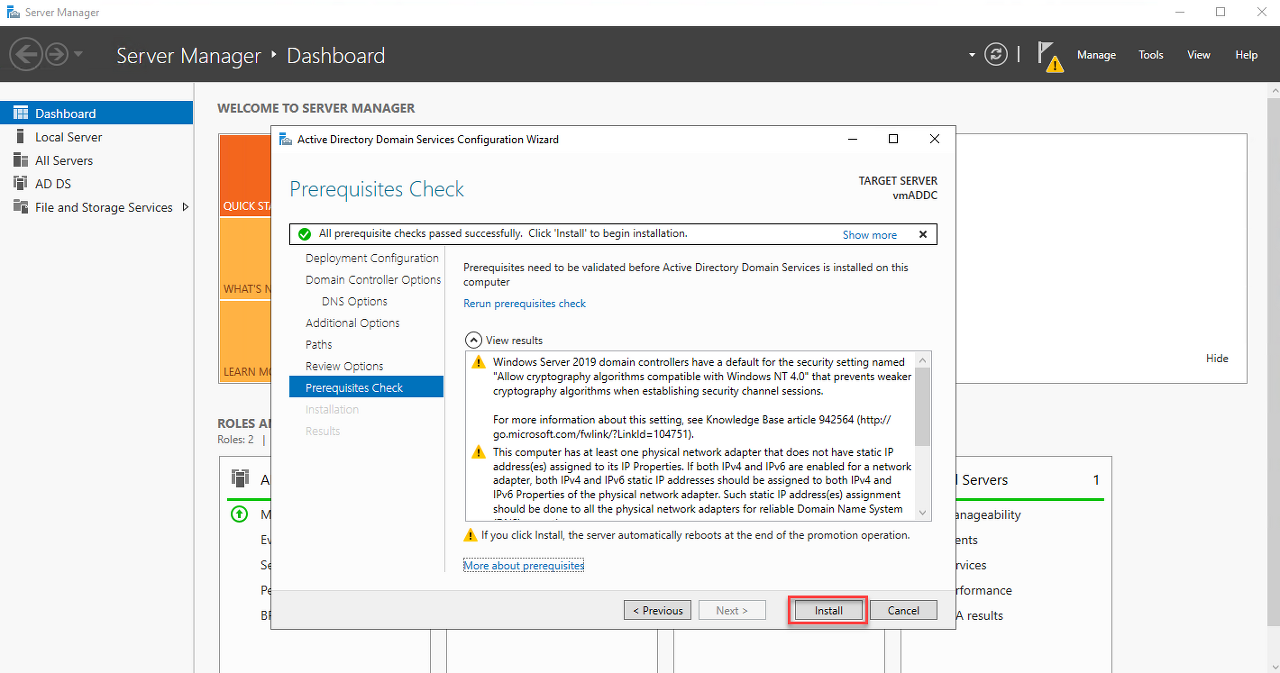Minimize the AD DS Configuration Wizard window
The image size is (1280, 673).
coord(853,139)
